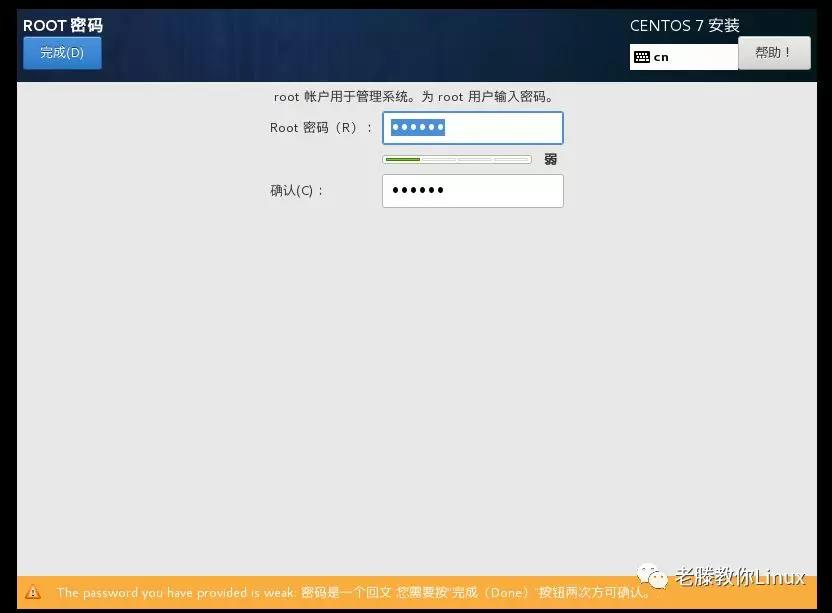Click the ROOT 密码 page title

(x=63, y=25)
